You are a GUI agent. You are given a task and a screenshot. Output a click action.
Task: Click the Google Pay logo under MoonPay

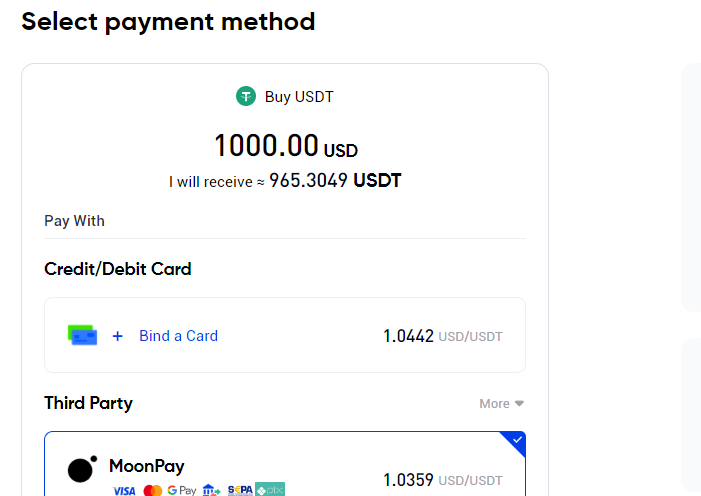click(182, 490)
